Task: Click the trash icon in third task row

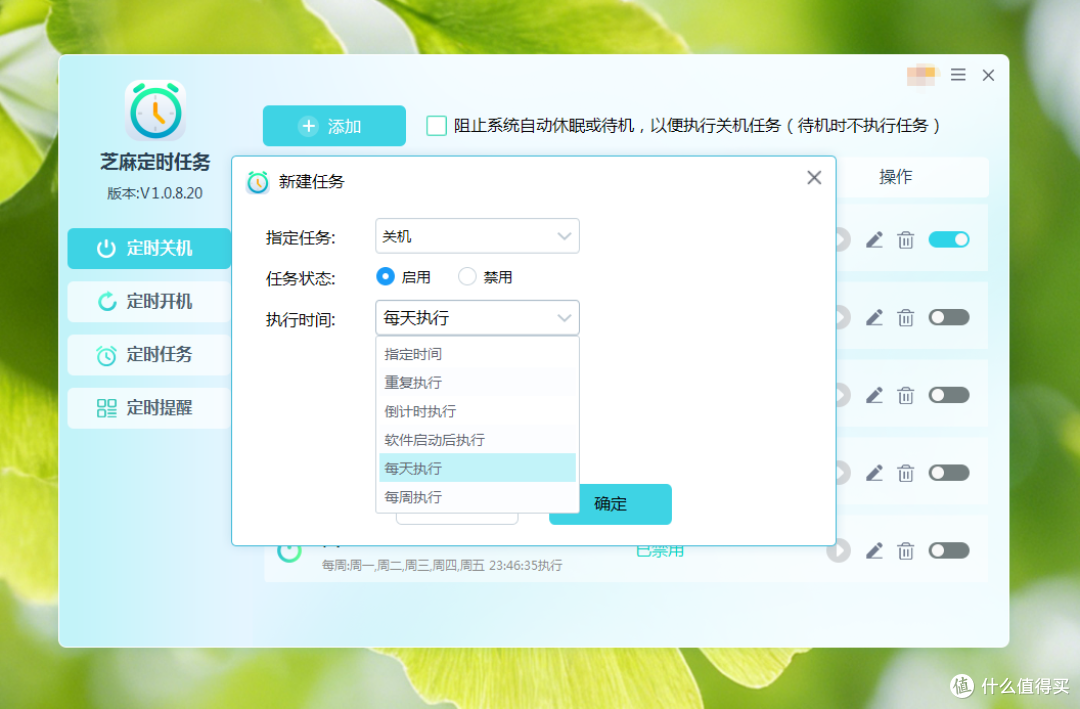Action: pyautogui.click(x=905, y=395)
